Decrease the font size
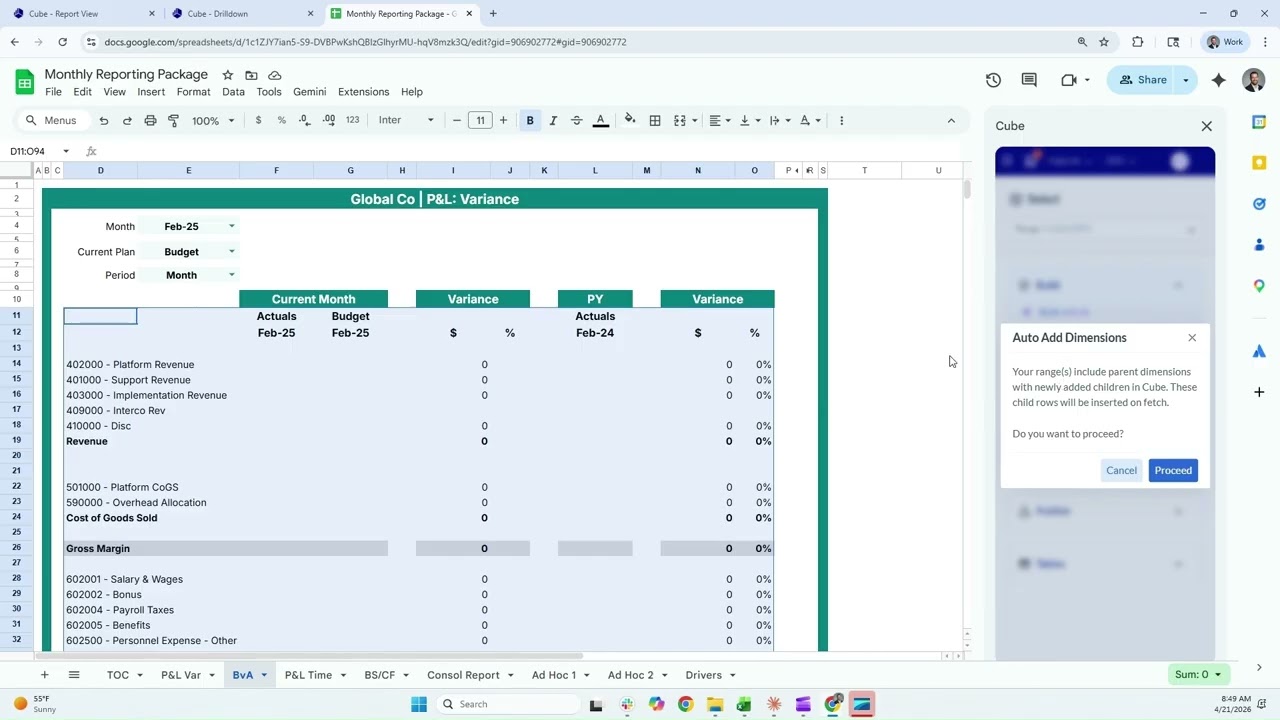 click(x=457, y=120)
